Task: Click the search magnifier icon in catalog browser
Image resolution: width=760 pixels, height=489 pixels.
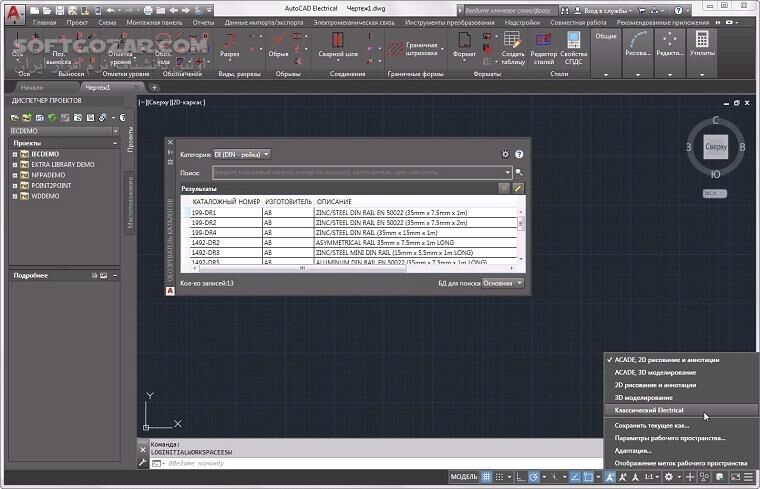Action: click(519, 172)
